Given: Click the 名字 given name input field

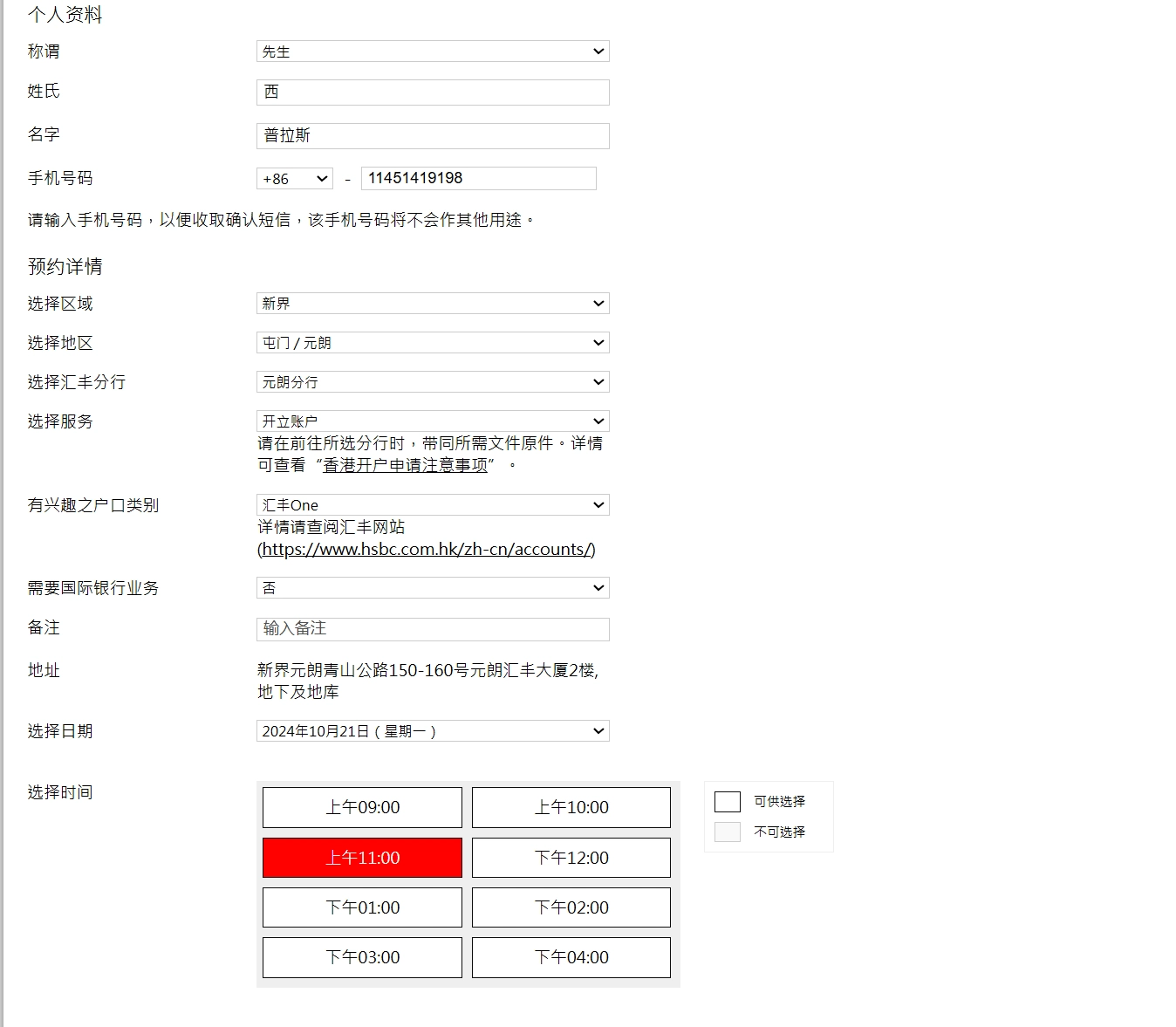Looking at the screenshot, I should (433, 136).
